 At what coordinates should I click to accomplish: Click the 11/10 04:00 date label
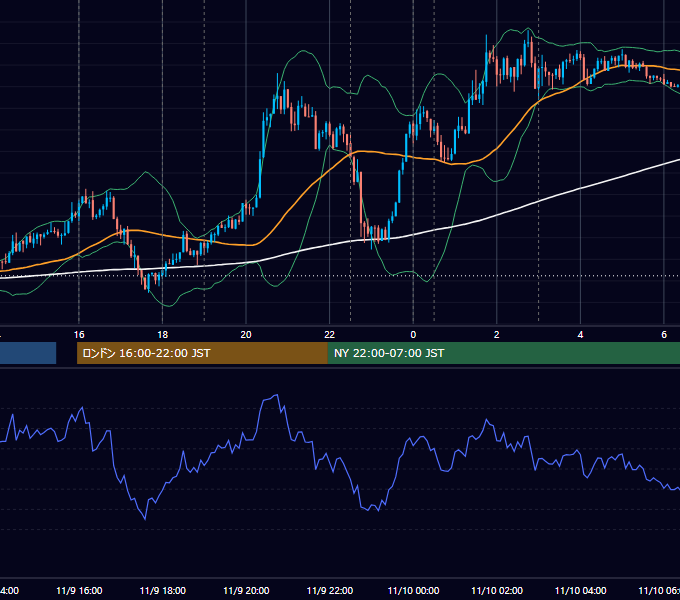coord(581,590)
